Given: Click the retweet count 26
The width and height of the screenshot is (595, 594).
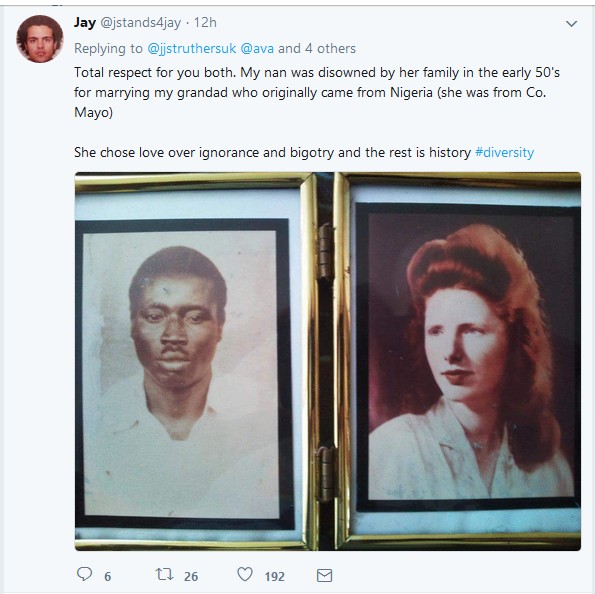Looking at the screenshot, I should 191,577.
